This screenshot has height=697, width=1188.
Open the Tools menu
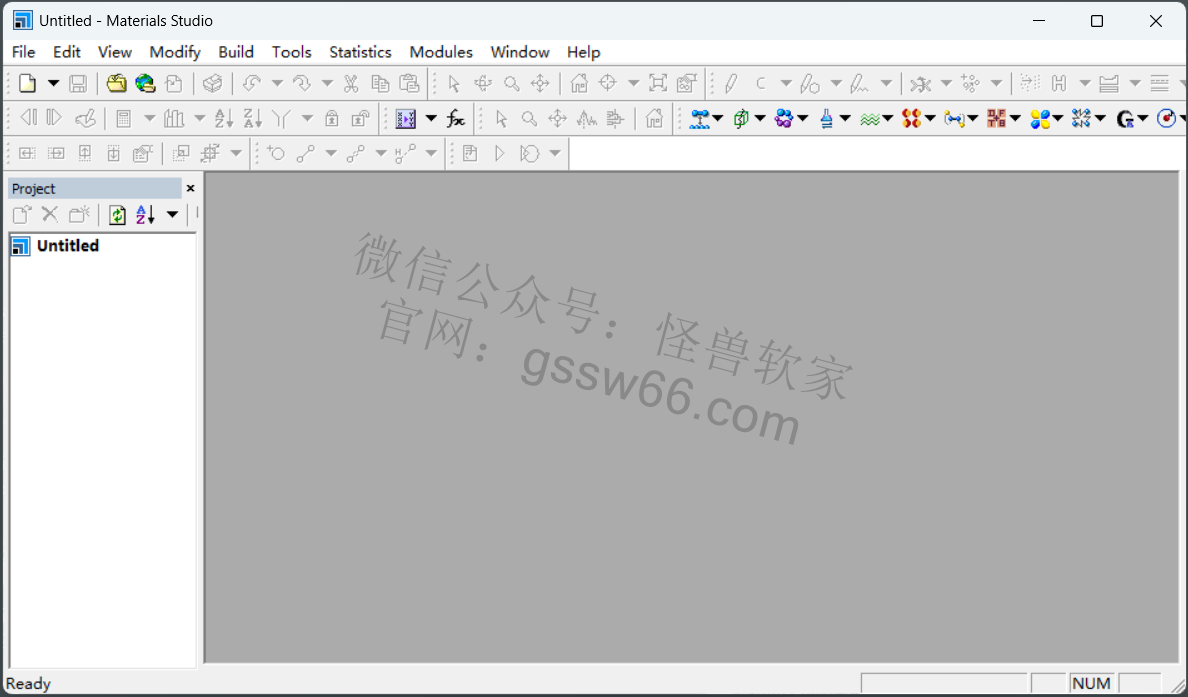click(292, 52)
